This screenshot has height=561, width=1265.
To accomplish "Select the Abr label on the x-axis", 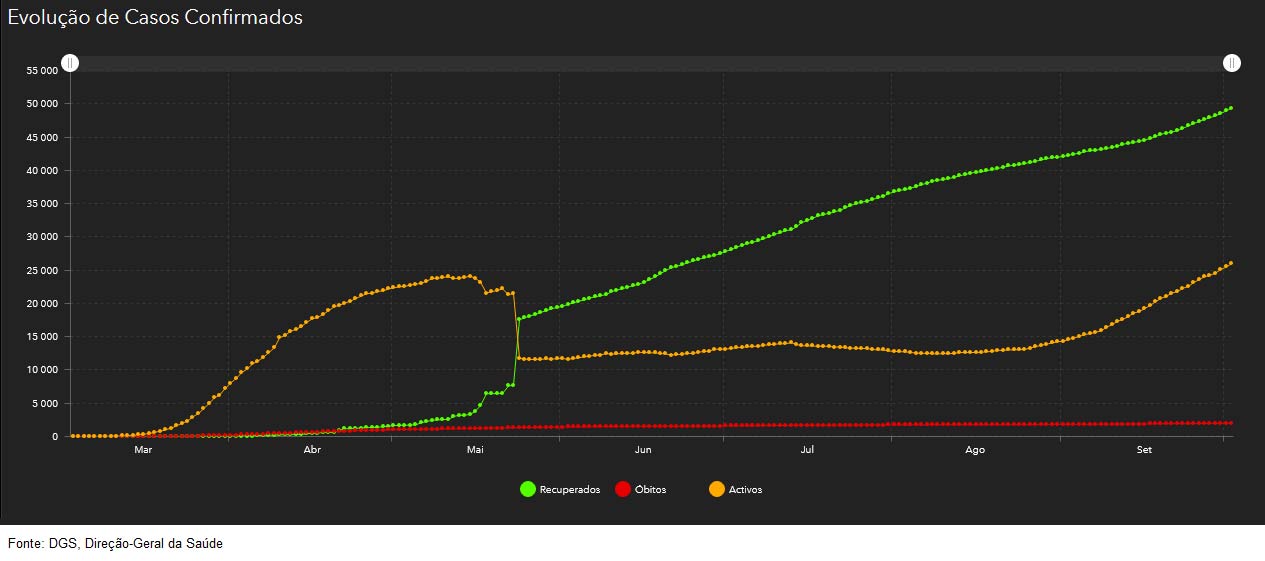I will tap(312, 450).
